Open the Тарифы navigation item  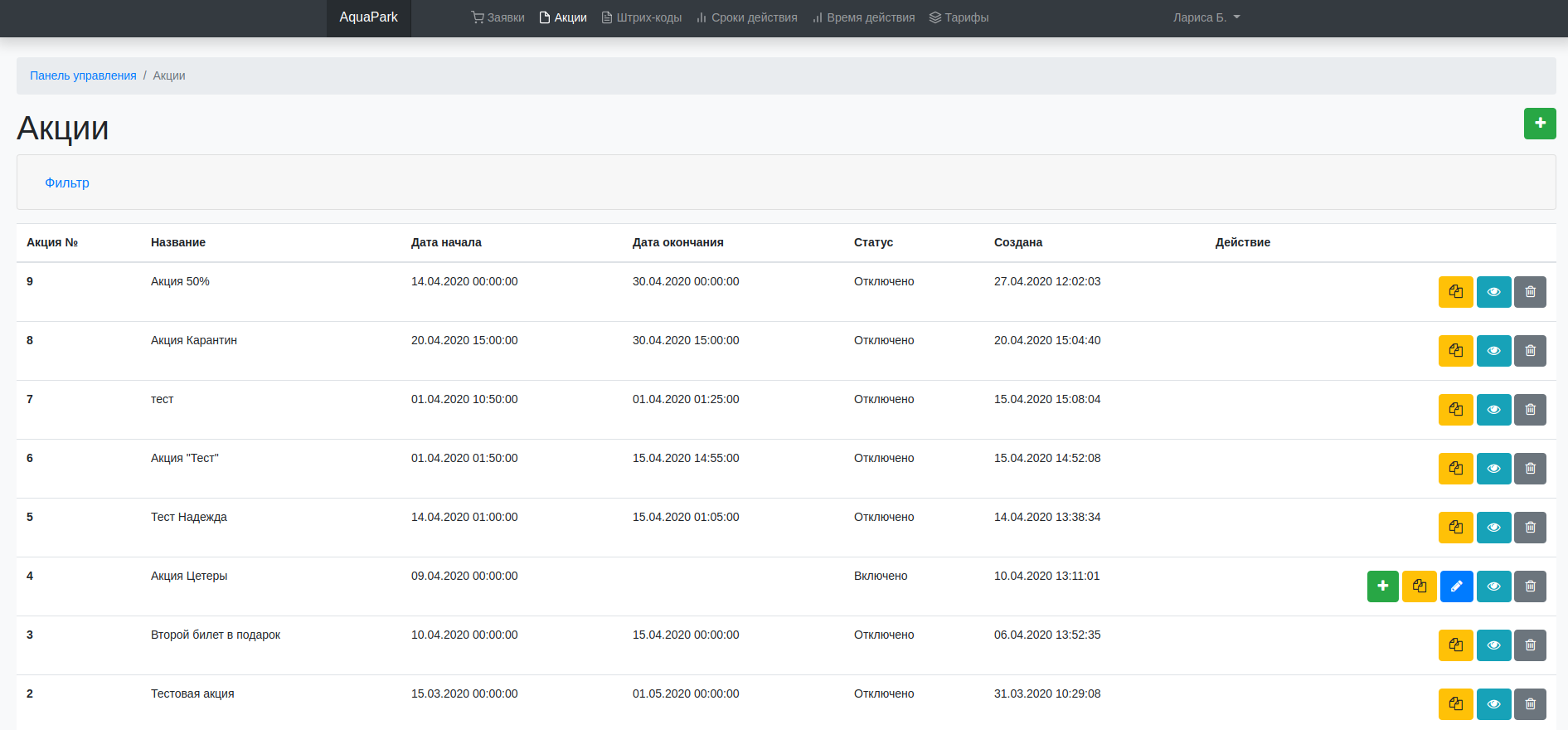[x=959, y=17]
